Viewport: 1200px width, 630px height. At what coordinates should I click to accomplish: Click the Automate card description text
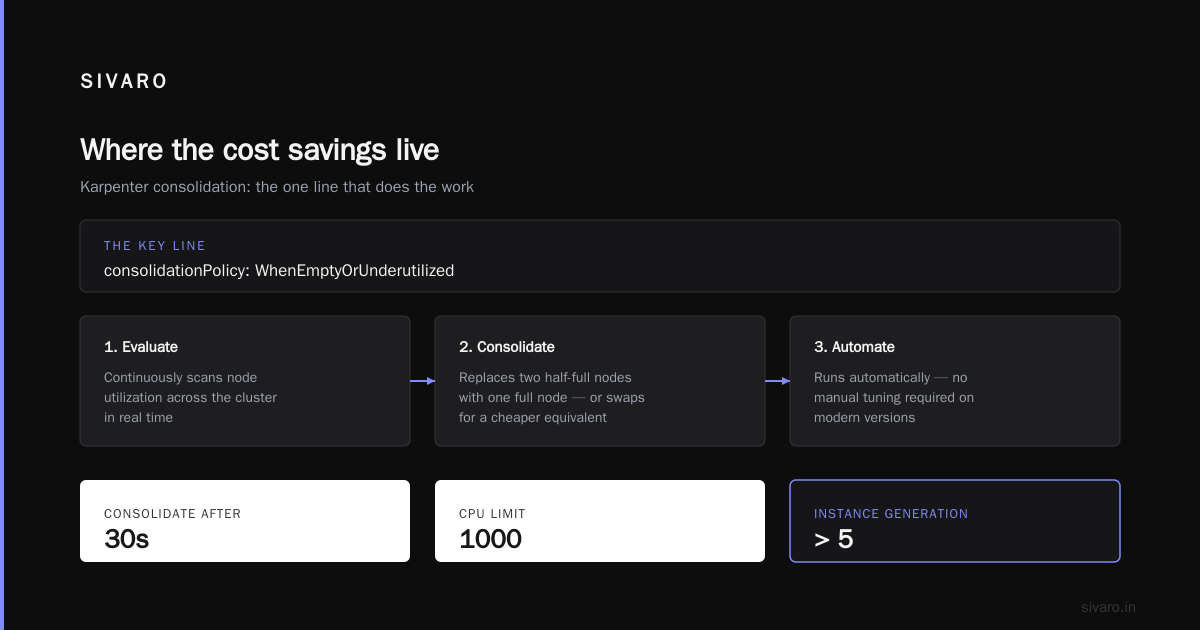point(894,398)
